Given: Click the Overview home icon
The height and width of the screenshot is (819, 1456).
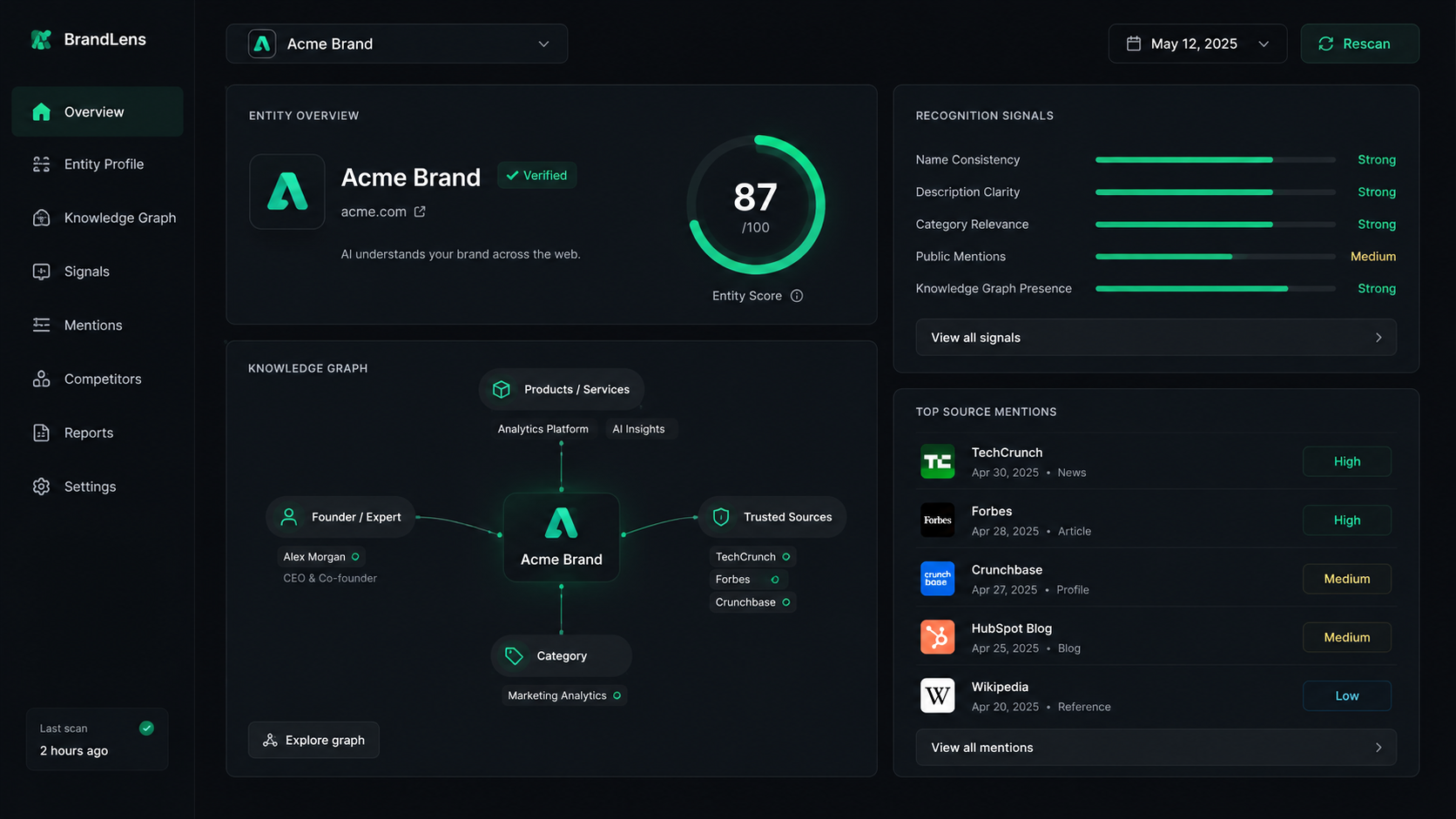Looking at the screenshot, I should pos(41,111).
